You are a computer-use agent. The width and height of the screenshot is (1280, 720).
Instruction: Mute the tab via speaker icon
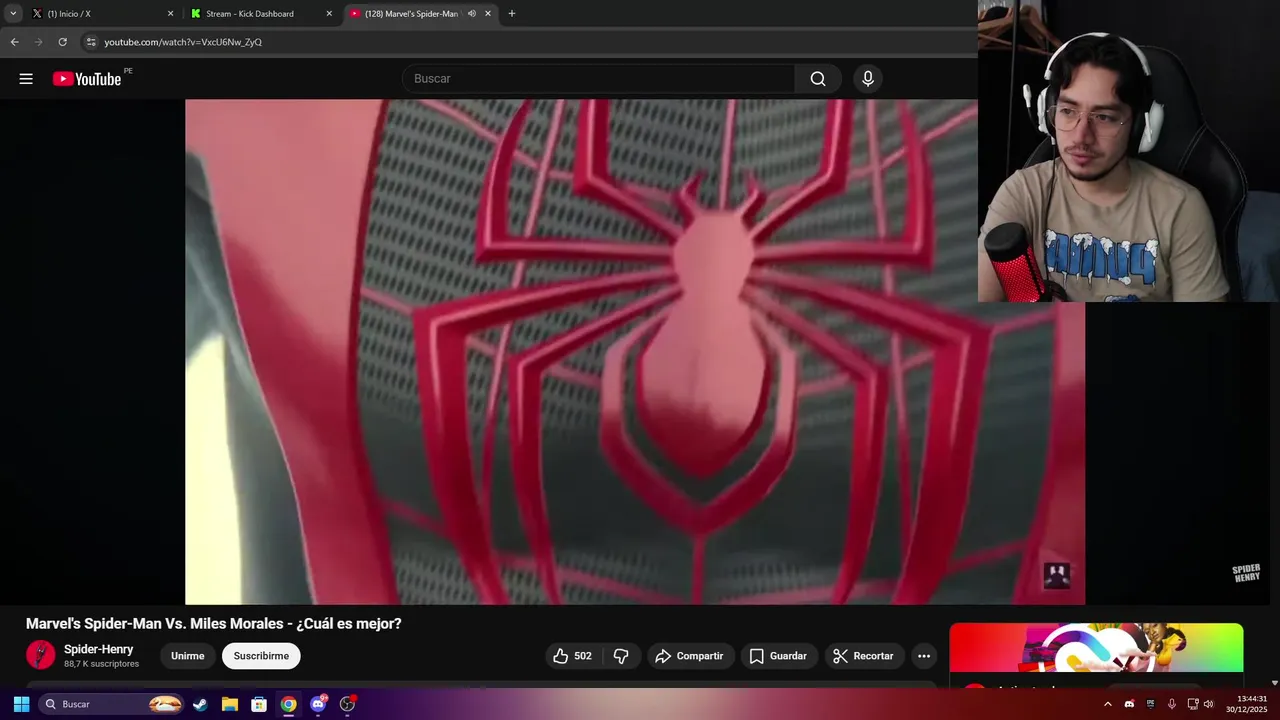pos(472,14)
